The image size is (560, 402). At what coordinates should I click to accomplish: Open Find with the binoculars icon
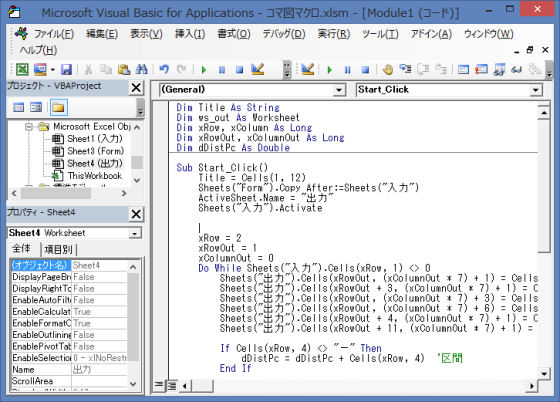coord(141,69)
